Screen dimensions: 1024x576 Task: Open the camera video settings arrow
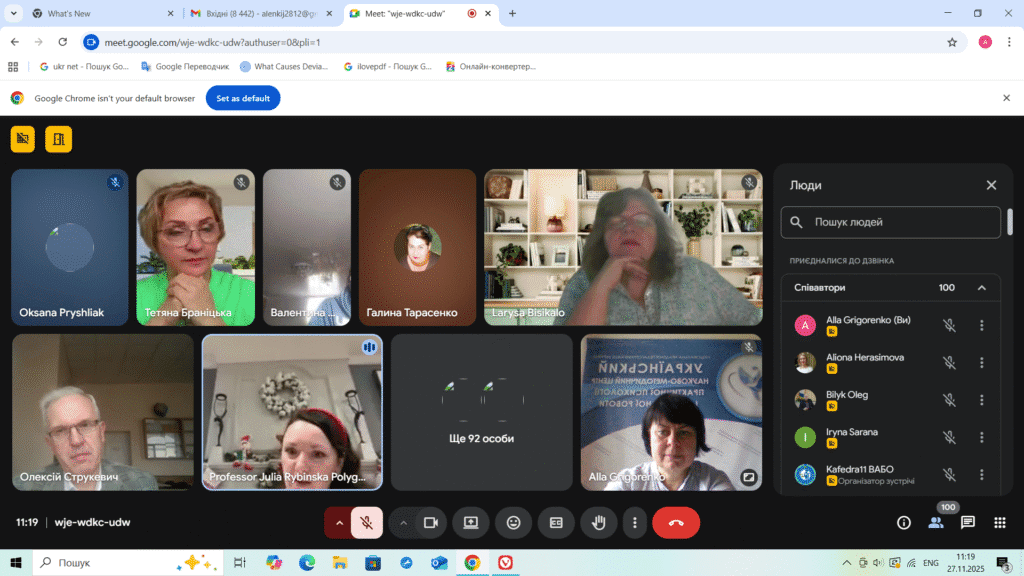coord(404,522)
